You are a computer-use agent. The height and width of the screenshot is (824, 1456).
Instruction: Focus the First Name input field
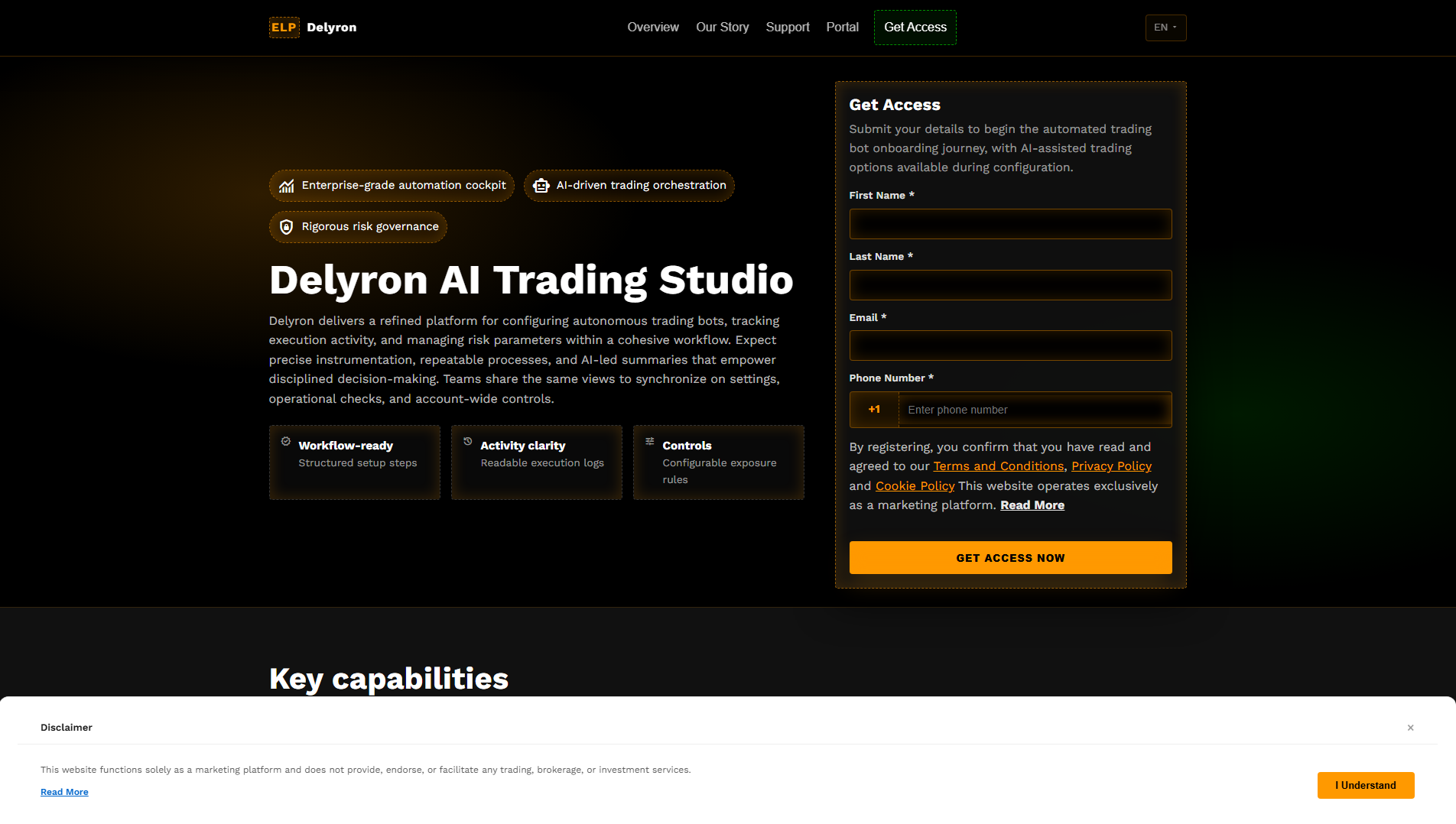coord(1010,224)
